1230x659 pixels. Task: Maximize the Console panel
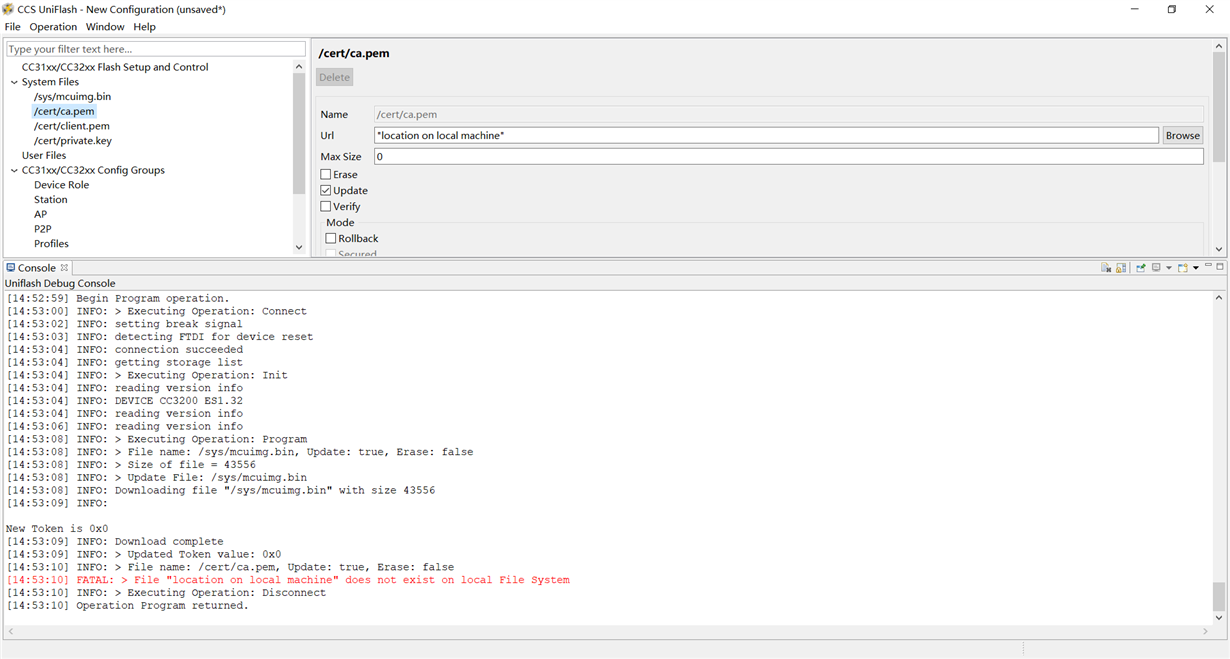1220,267
